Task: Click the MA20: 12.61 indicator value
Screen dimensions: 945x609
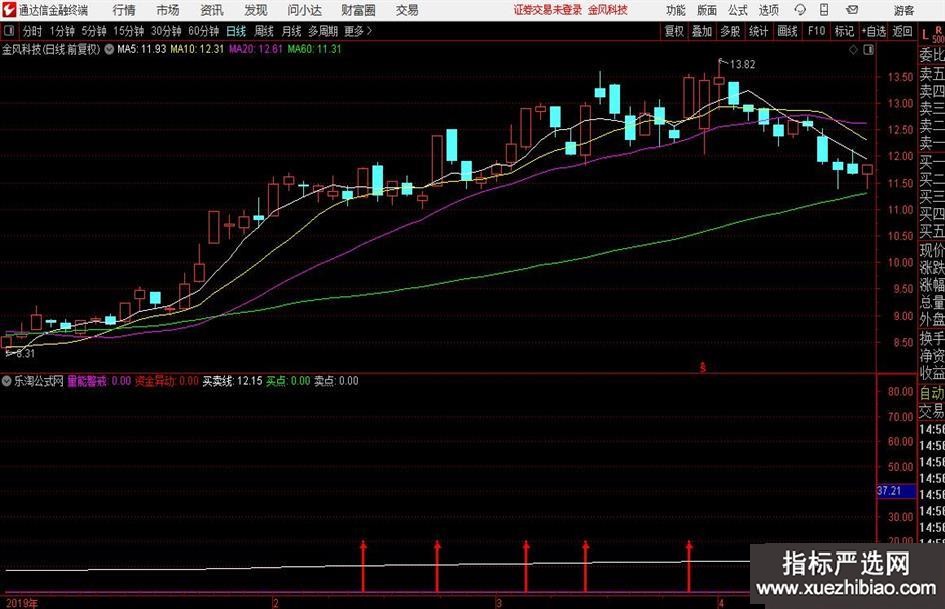Action: click(256, 49)
